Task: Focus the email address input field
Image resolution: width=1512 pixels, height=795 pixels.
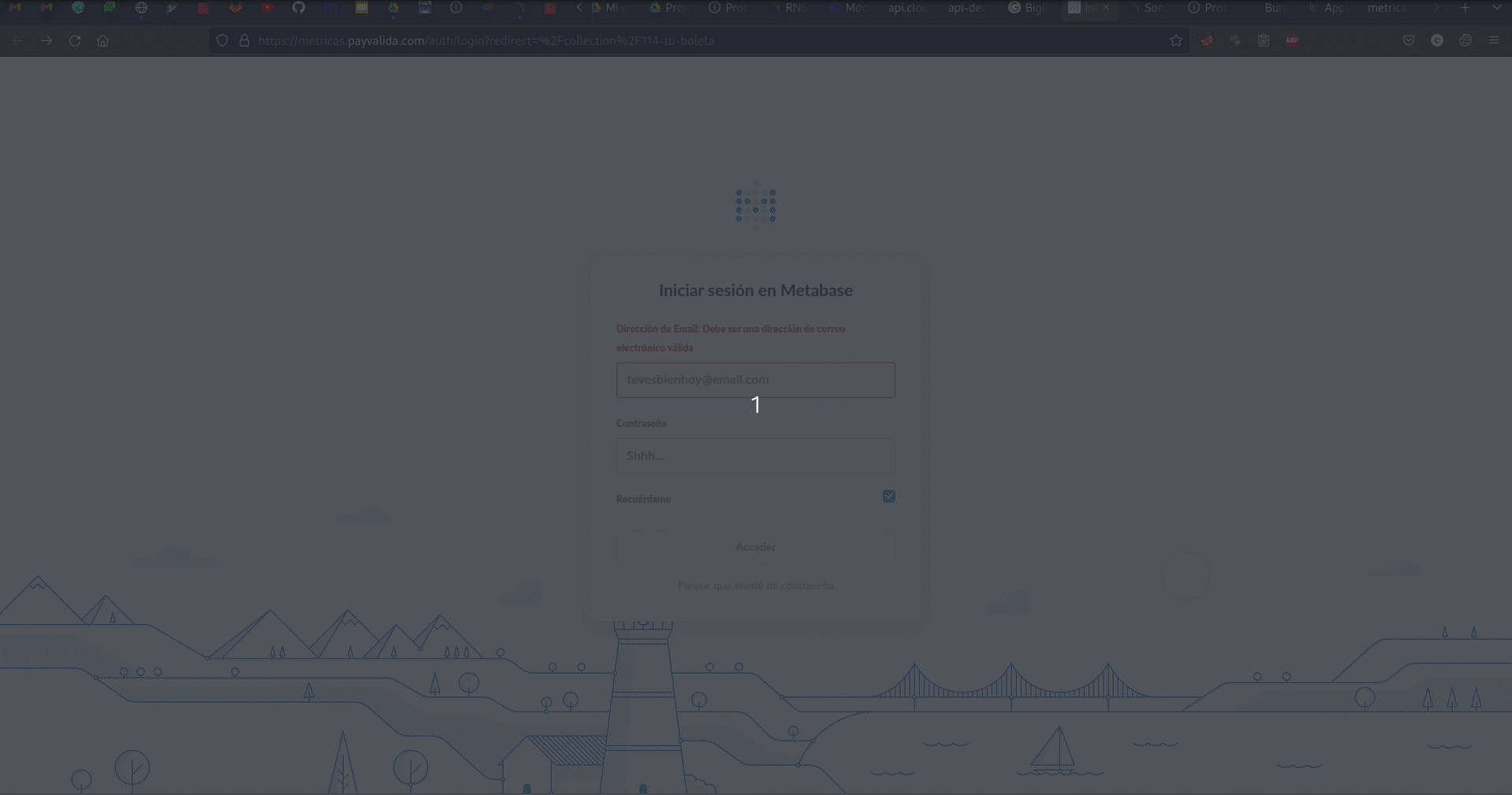Action: point(756,380)
